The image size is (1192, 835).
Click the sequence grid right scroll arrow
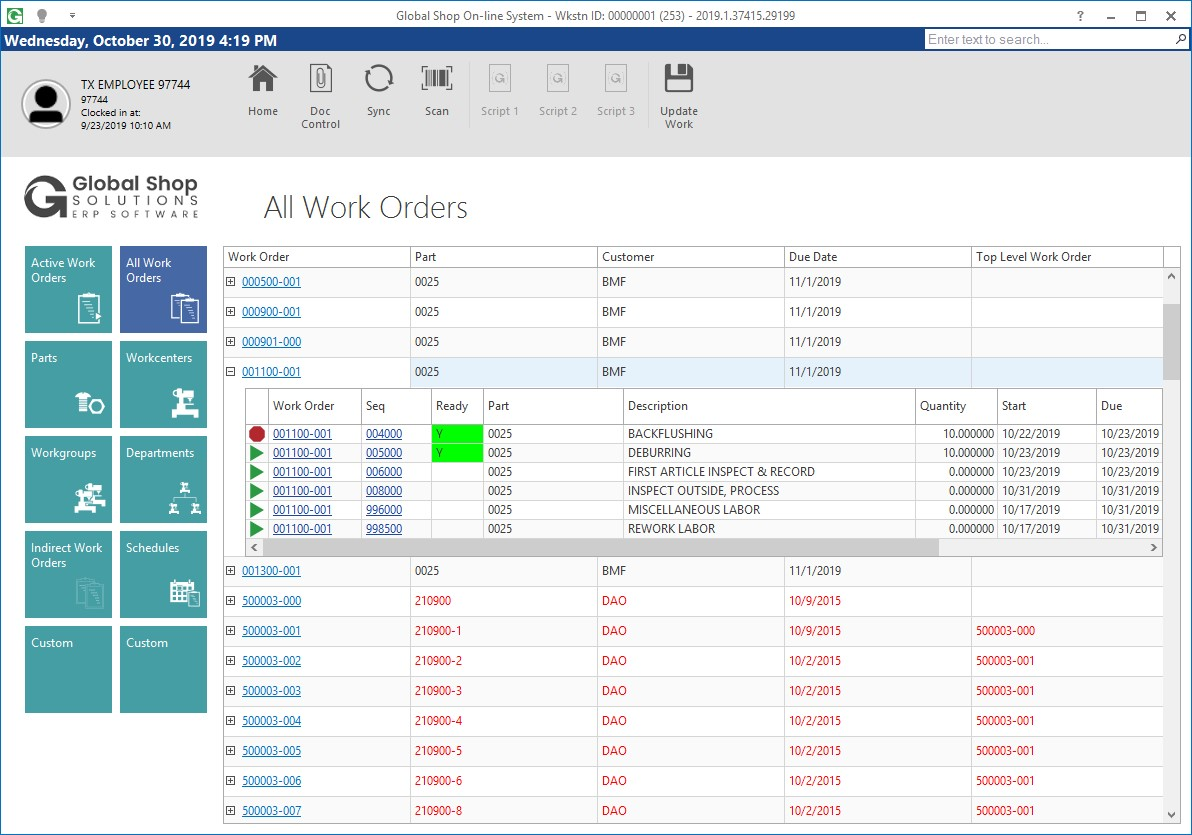coord(1154,548)
